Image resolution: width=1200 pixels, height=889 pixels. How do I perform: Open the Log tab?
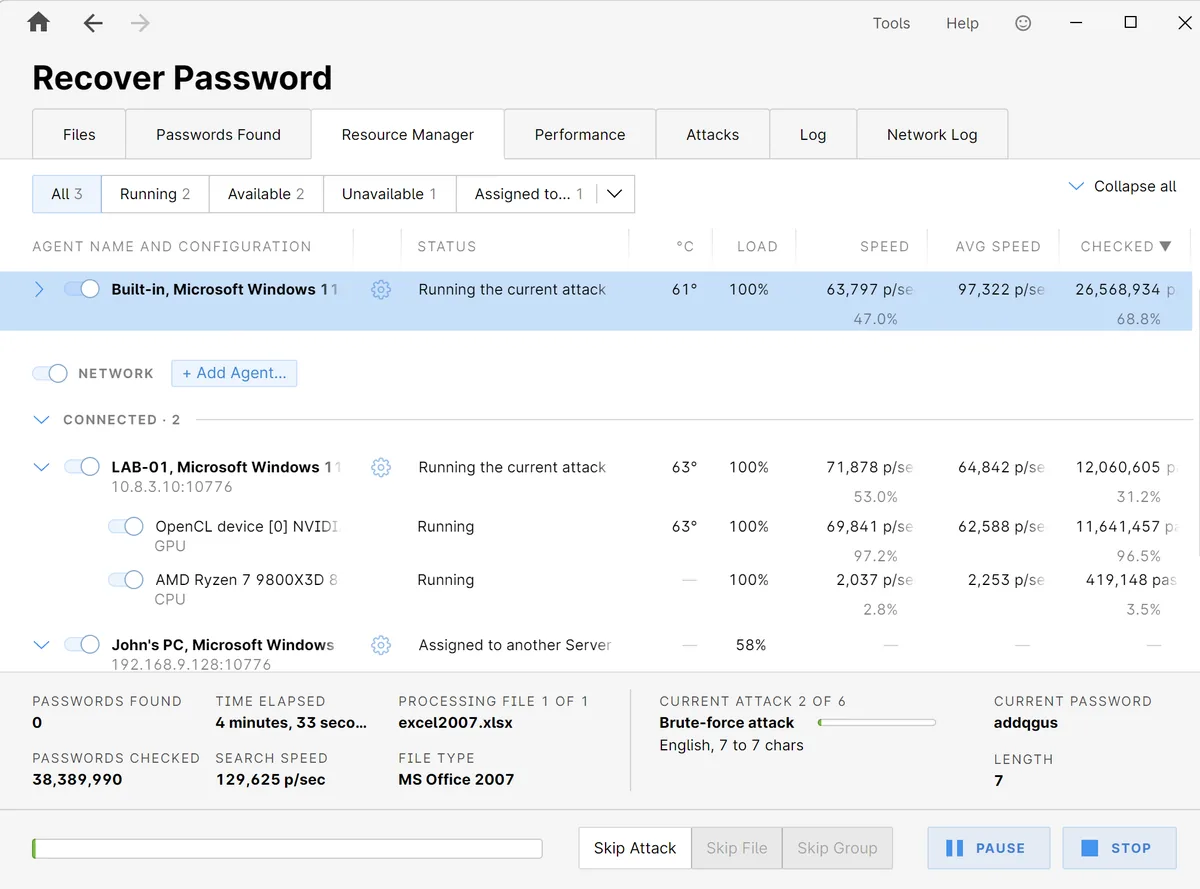coord(813,134)
